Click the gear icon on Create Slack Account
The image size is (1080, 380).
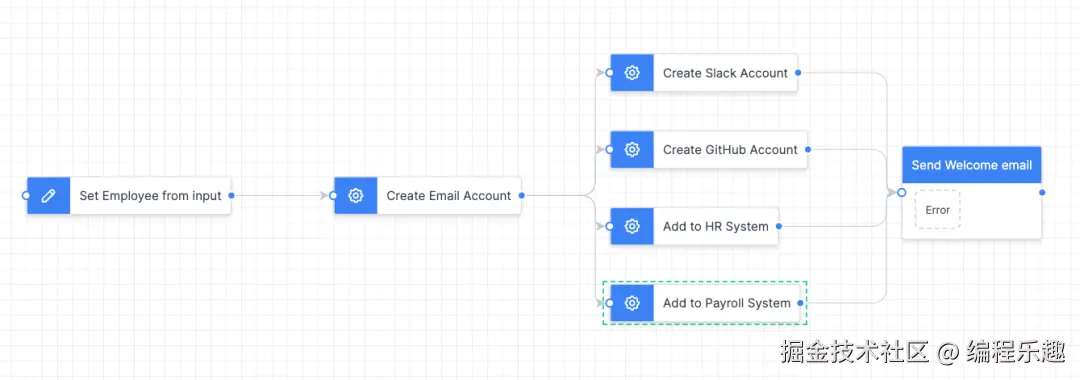pos(632,73)
